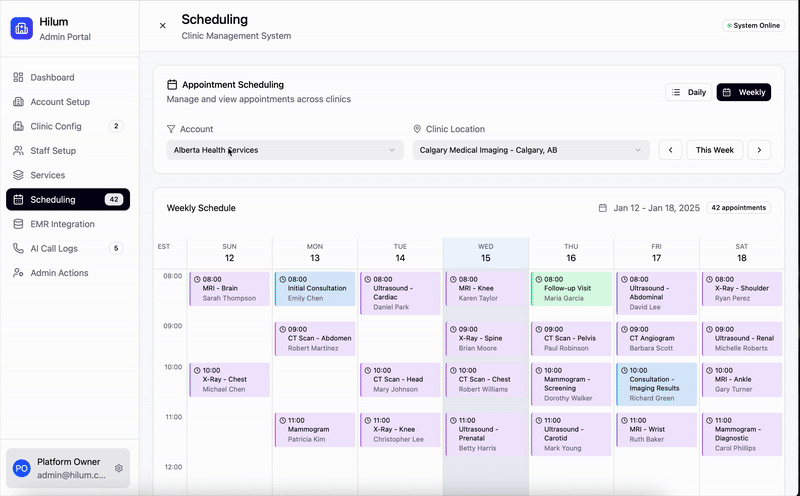Open Admin Actions menu item

point(59,273)
